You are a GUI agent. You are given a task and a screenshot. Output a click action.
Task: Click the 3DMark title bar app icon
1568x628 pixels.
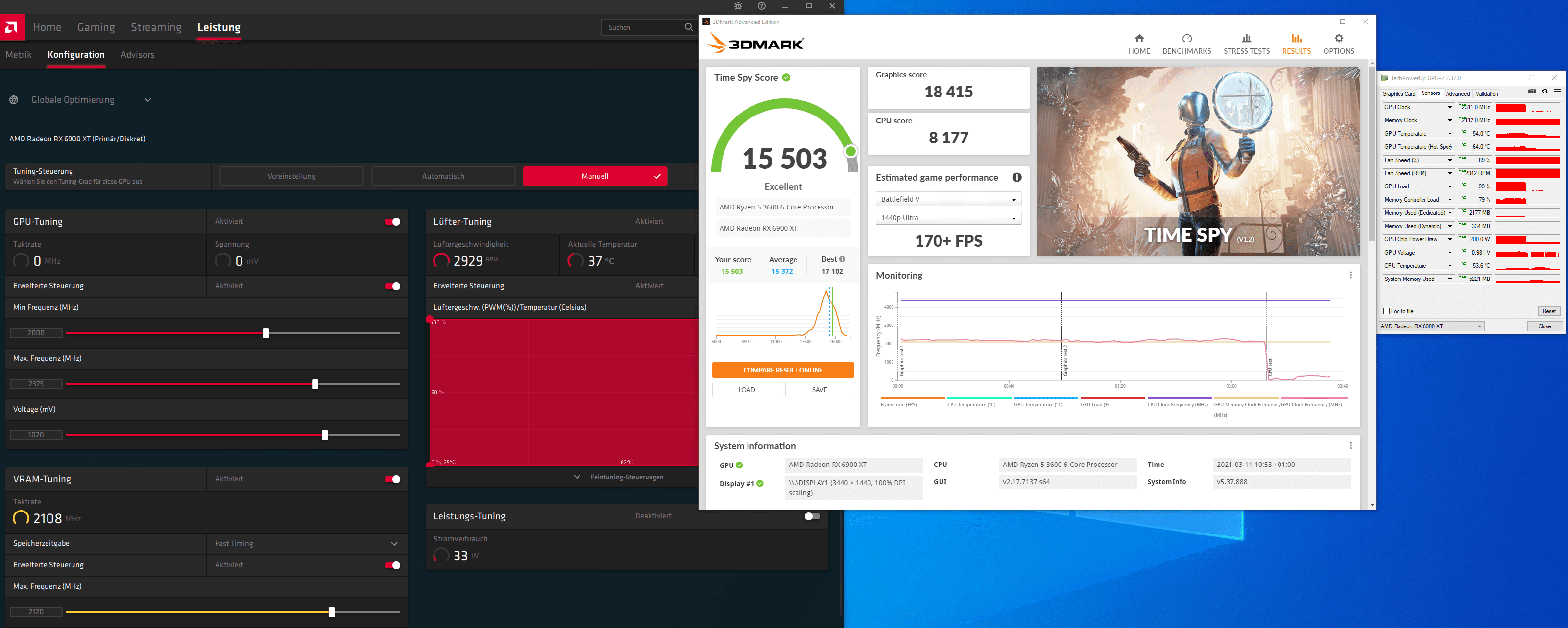click(x=706, y=22)
